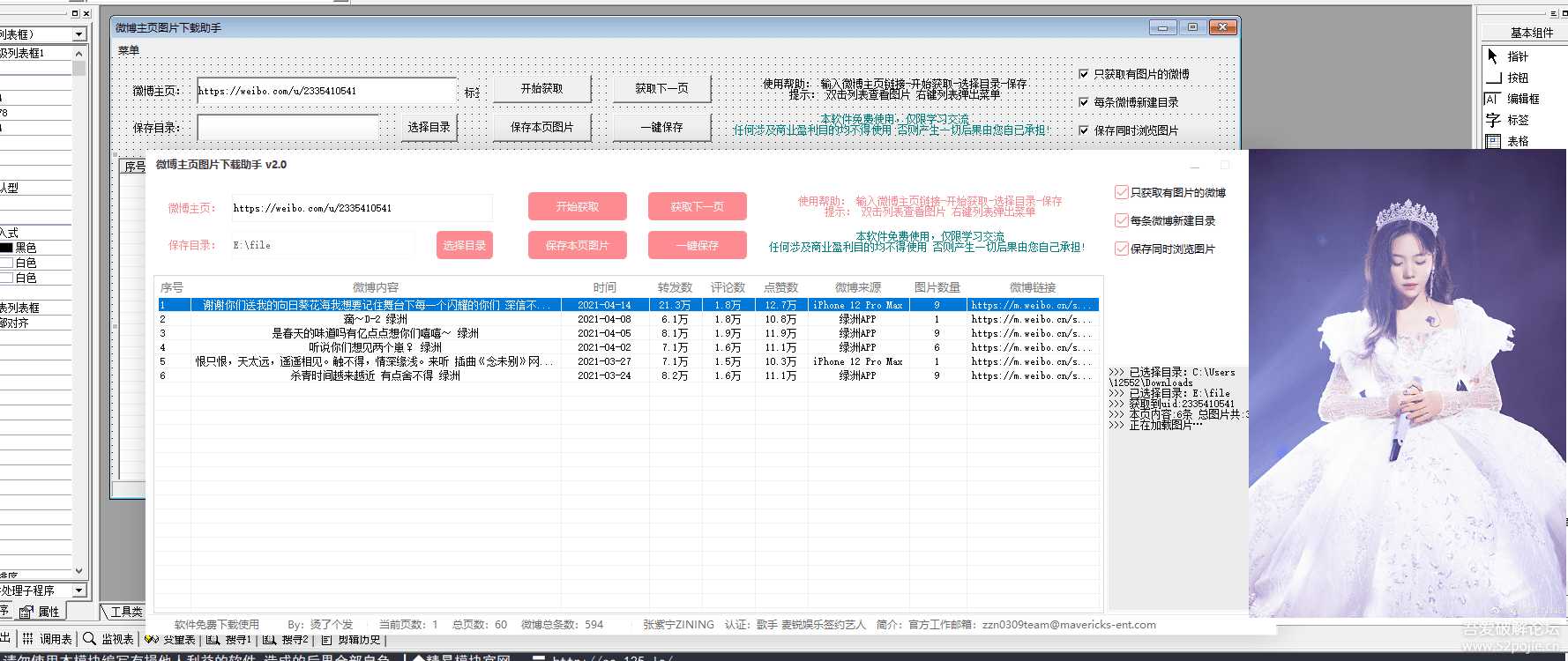Expand the 基本组件 component category
Image resolution: width=1568 pixels, height=661 pixels.
tap(1531, 33)
